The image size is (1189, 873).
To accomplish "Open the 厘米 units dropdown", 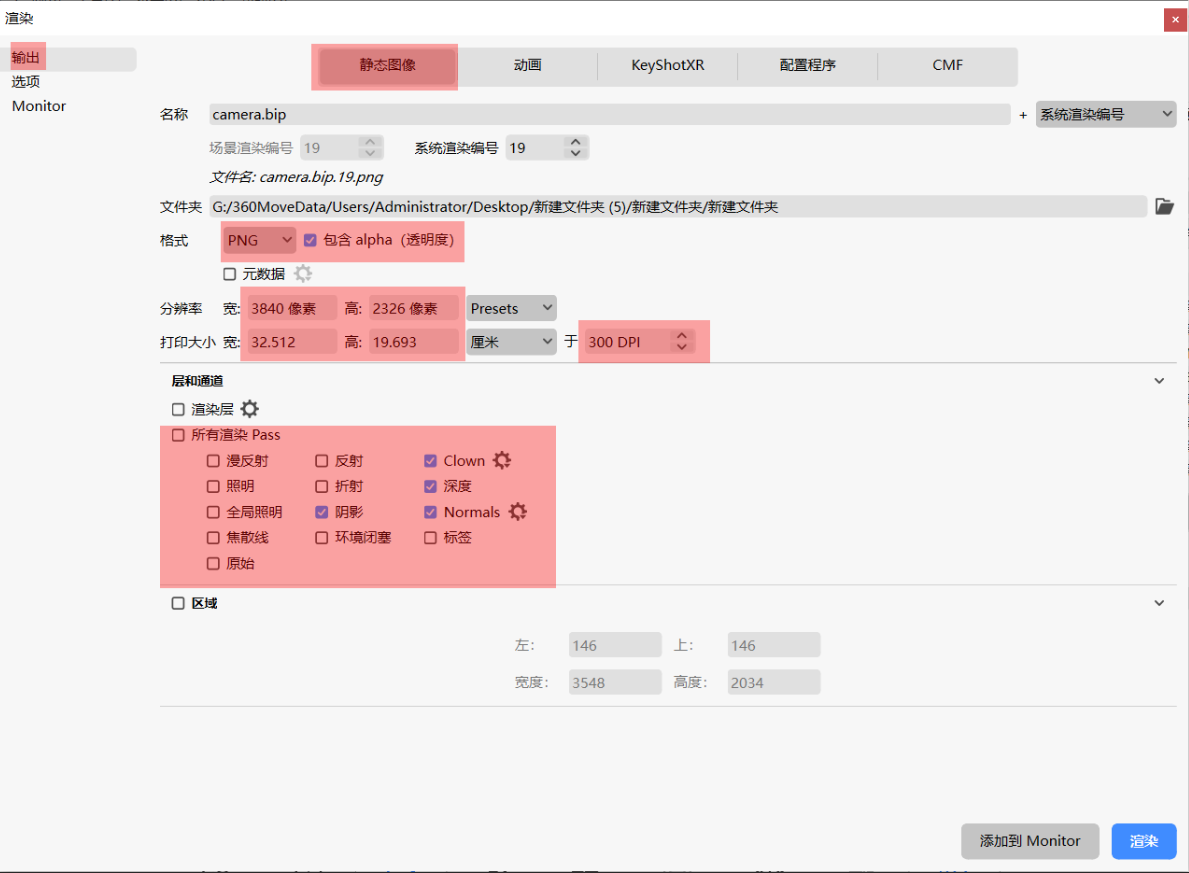I will [x=511, y=342].
